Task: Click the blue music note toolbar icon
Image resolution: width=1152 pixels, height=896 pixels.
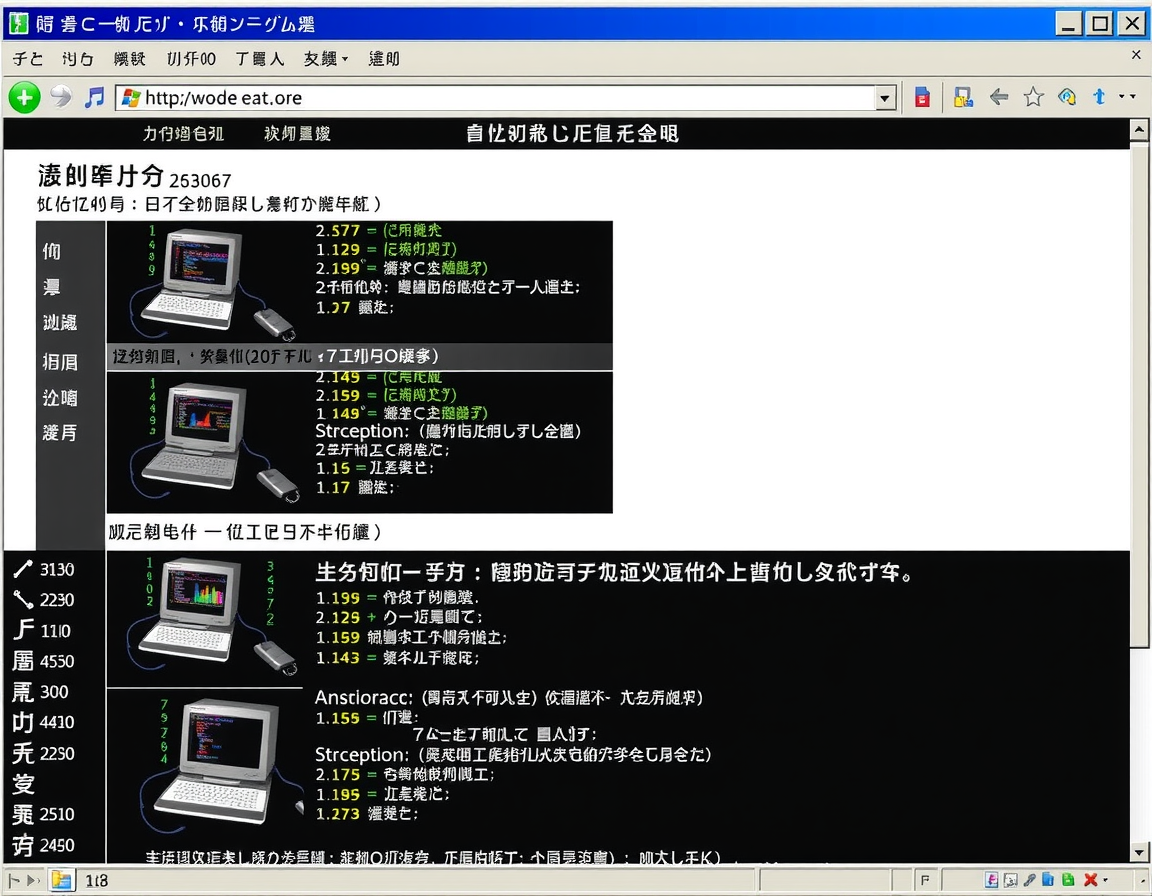Action: point(94,97)
